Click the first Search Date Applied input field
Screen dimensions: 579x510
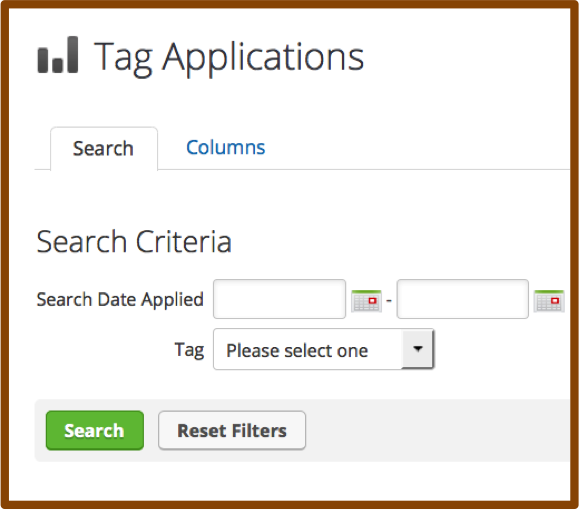click(280, 299)
